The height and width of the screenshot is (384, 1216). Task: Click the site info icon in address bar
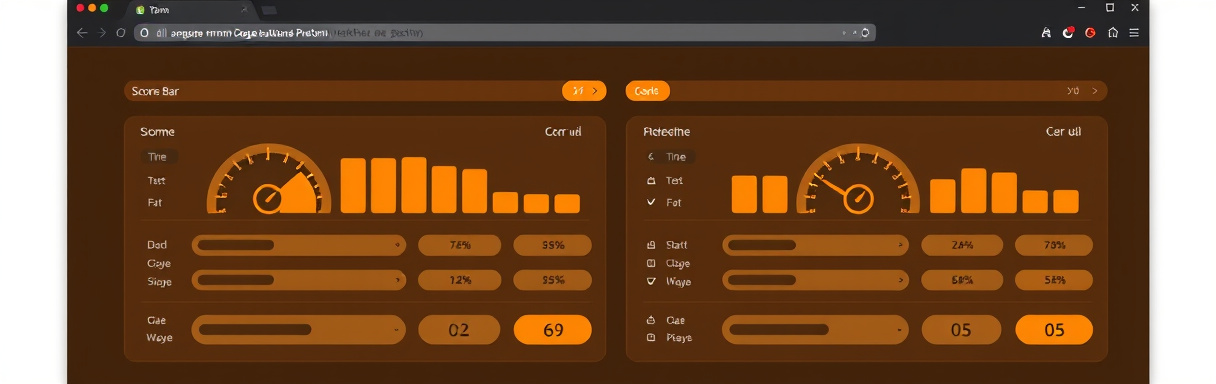coord(144,32)
